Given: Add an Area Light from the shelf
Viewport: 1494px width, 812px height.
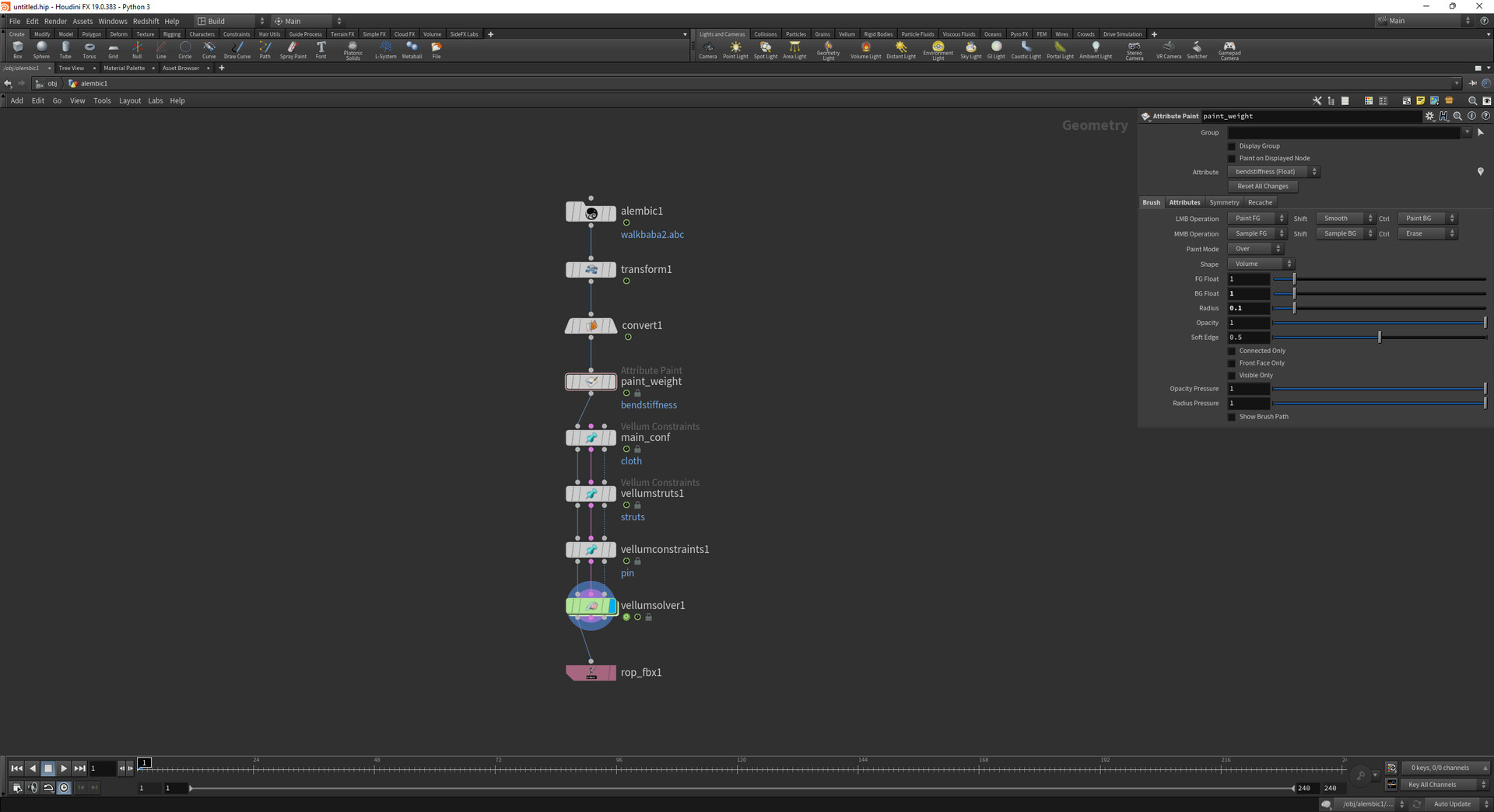Looking at the screenshot, I should [794, 50].
